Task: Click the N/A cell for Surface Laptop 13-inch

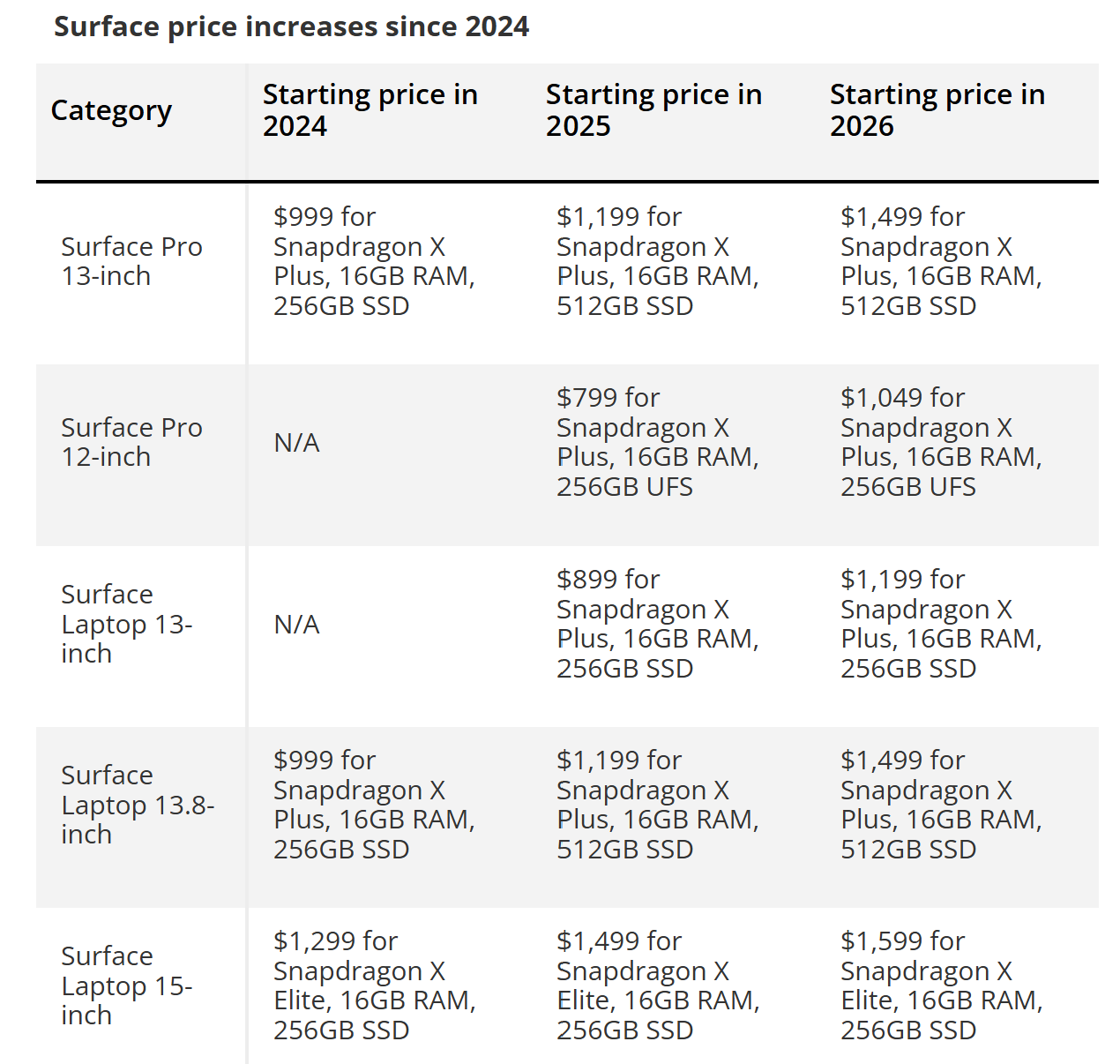Action: pyautogui.click(x=296, y=625)
